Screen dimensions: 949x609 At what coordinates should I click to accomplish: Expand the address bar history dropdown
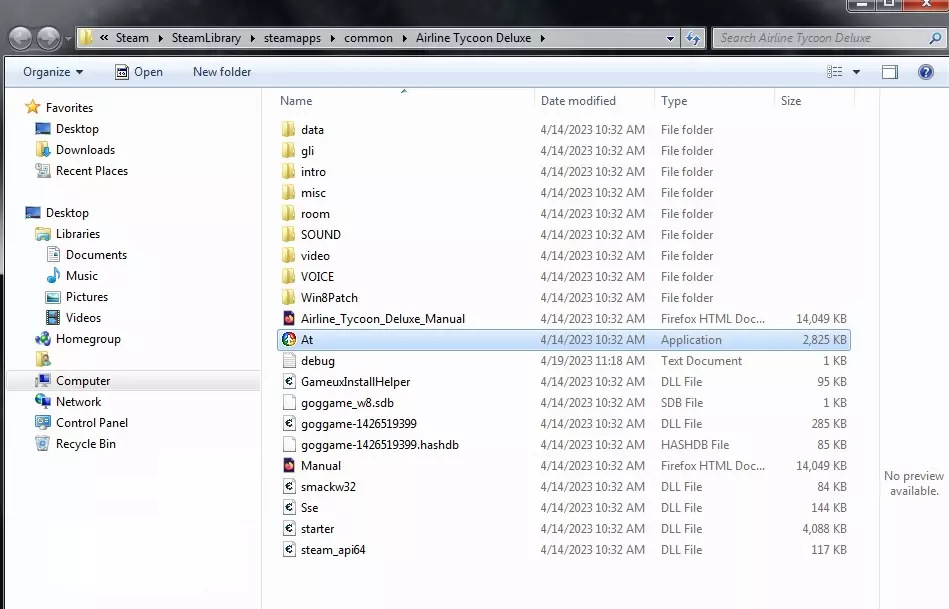pyautogui.click(x=670, y=38)
